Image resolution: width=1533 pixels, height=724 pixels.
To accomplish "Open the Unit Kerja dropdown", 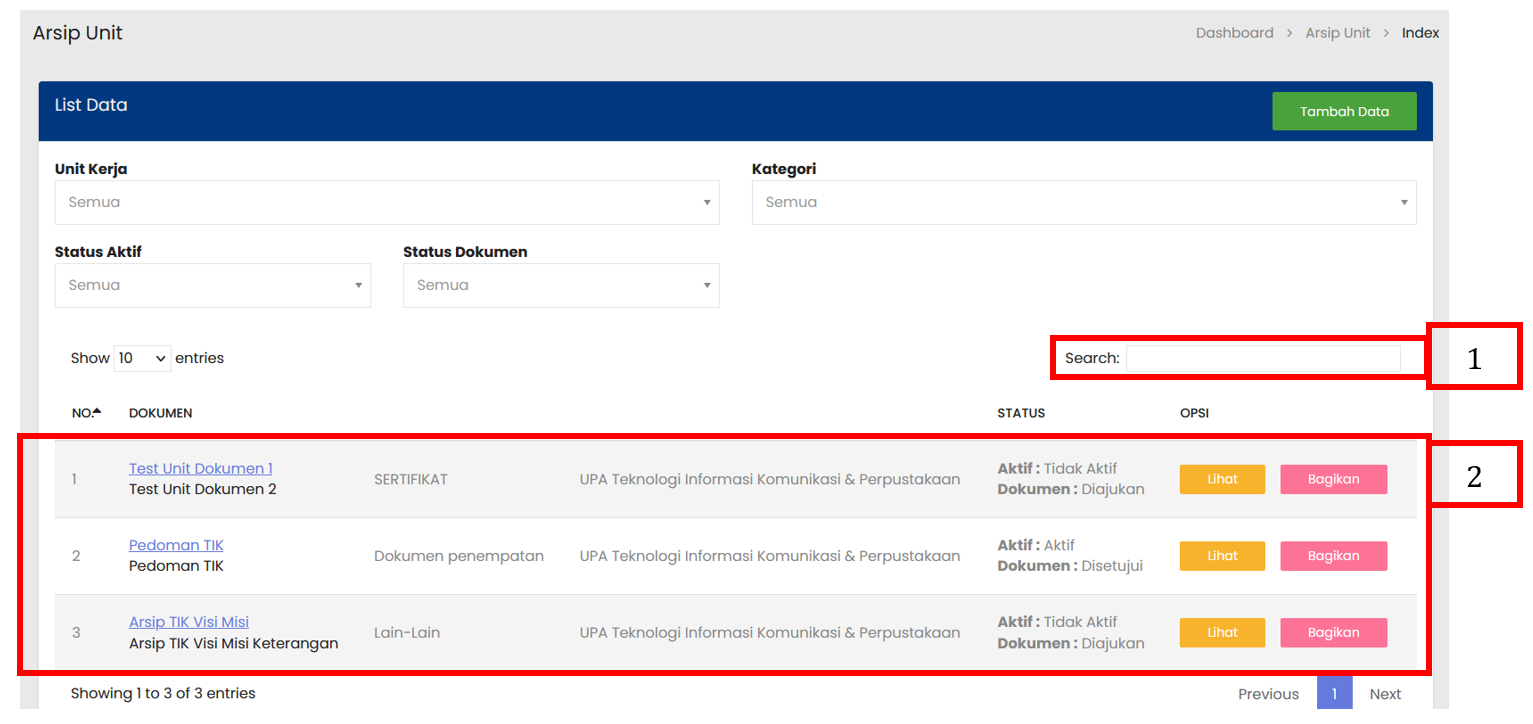I will tap(386, 202).
